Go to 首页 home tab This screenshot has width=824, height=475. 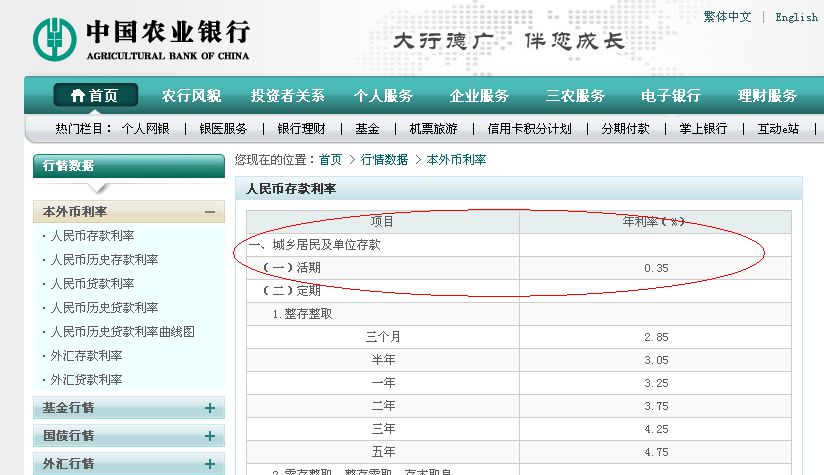tap(96, 95)
